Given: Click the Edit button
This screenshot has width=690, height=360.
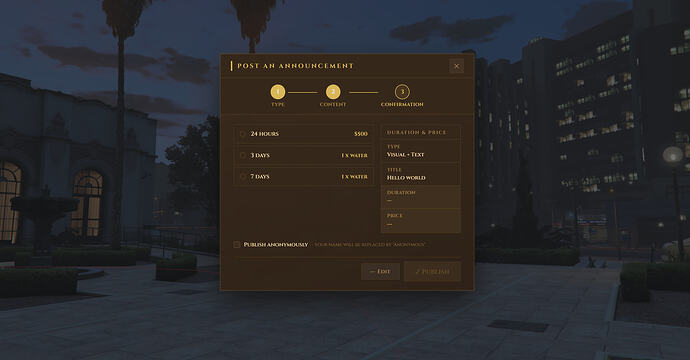Looking at the screenshot, I should click(380, 272).
